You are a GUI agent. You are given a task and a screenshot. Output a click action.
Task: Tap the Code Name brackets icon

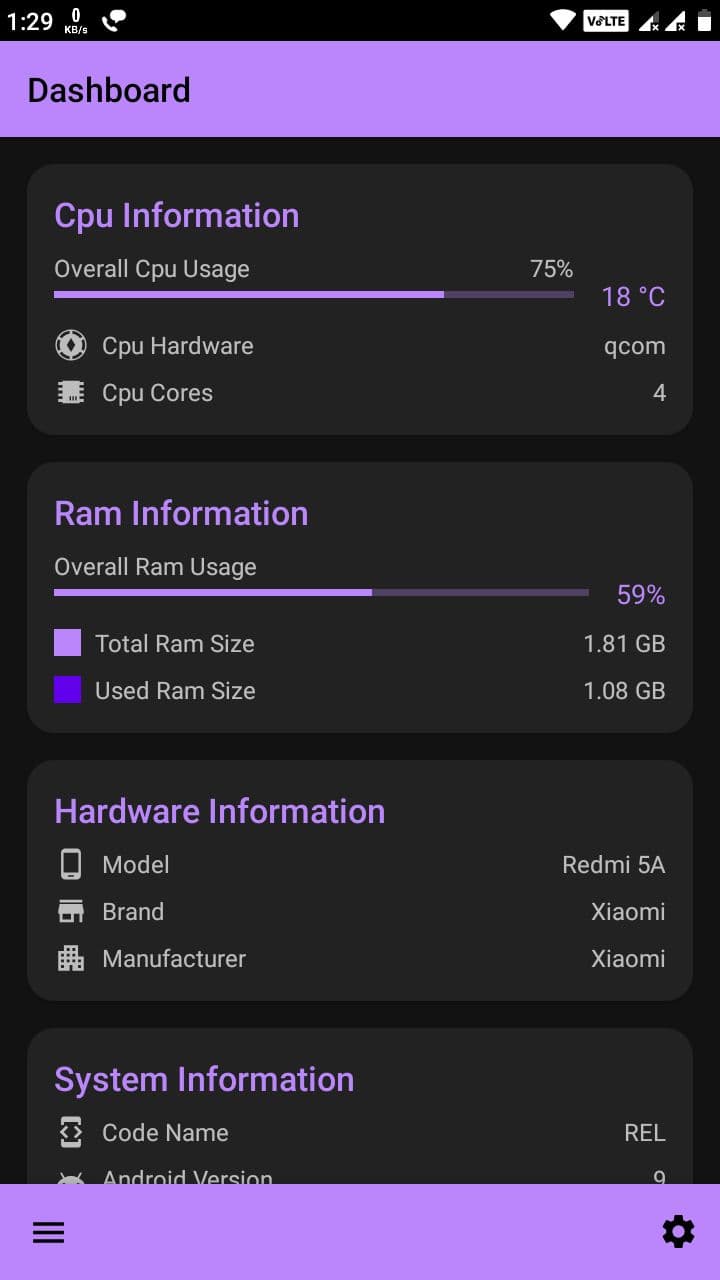tap(70, 1132)
